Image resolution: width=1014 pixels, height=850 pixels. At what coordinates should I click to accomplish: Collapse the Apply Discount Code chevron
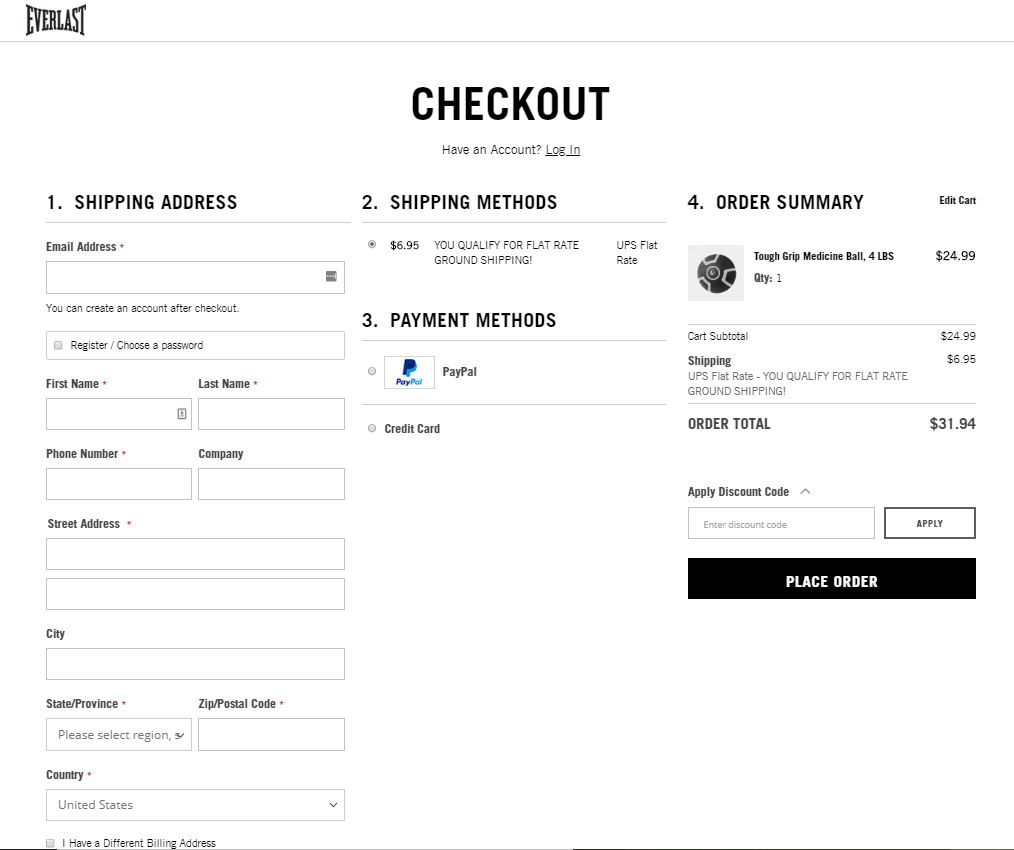(805, 492)
